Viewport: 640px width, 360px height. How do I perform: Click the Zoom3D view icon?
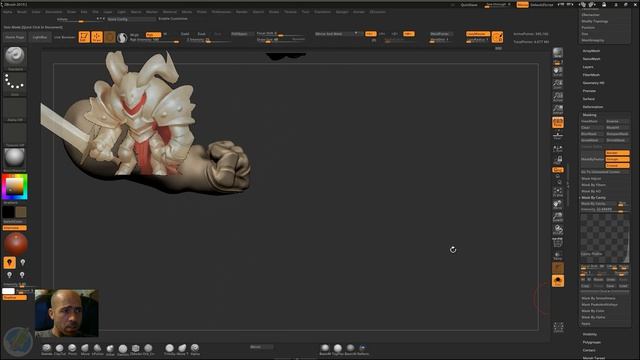[558, 217]
